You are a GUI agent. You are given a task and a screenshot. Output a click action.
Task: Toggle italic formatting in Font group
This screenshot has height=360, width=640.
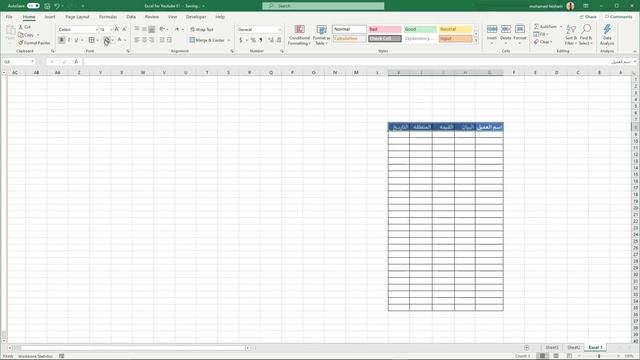click(x=69, y=40)
